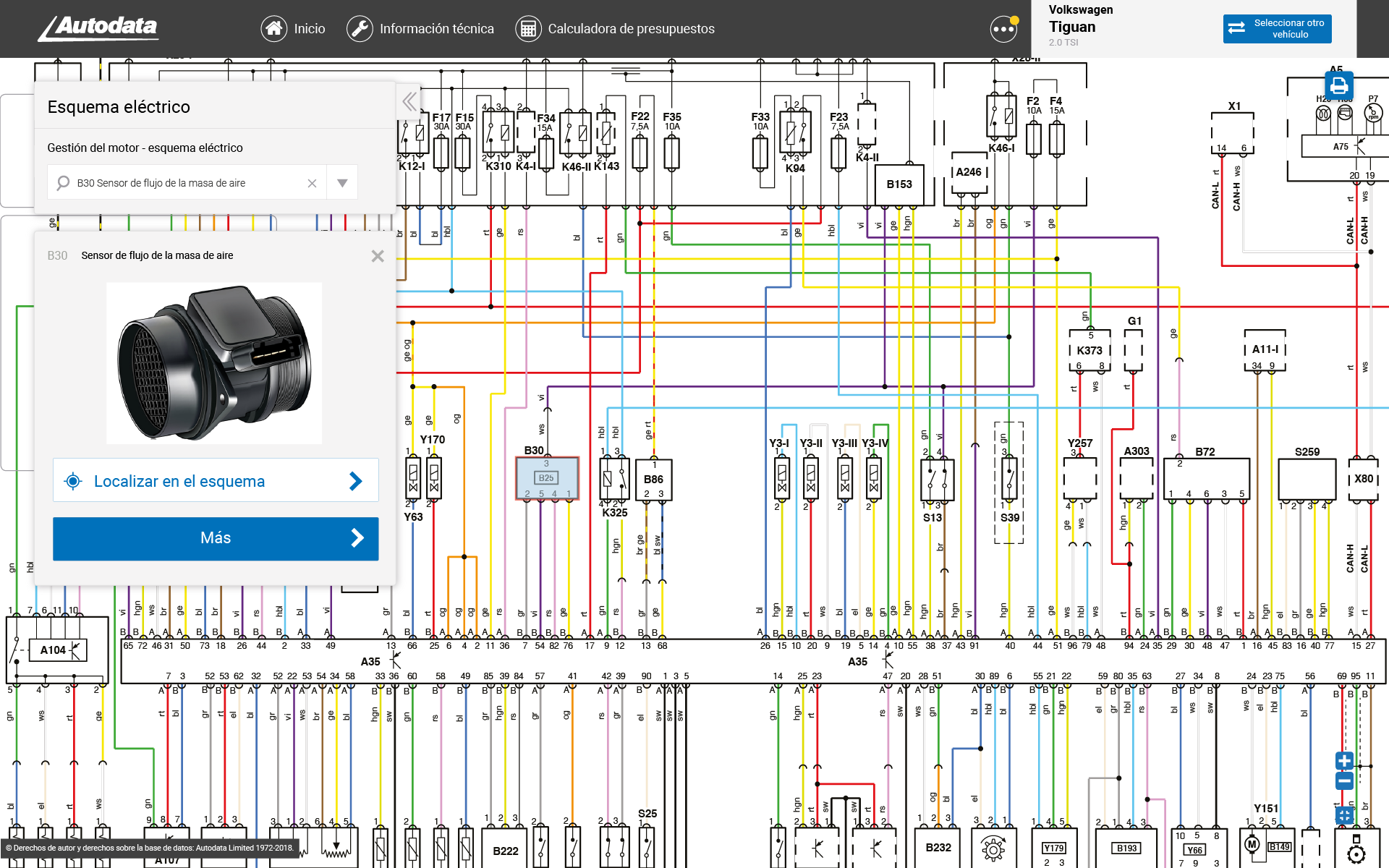Open the three-dots notifications menu
The image size is (1389, 868).
tap(1003, 29)
